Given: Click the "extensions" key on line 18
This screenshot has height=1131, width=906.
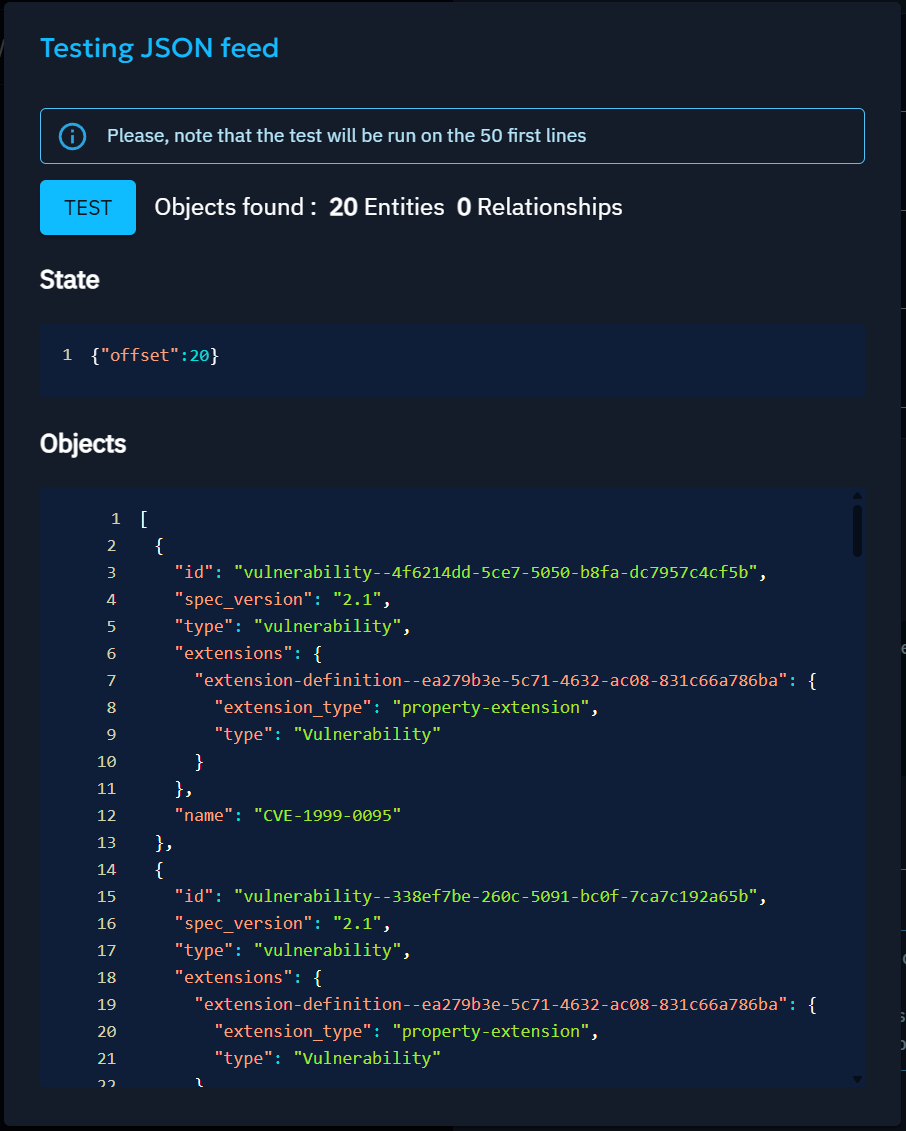Looking at the screenshot, I should point(228,977).
